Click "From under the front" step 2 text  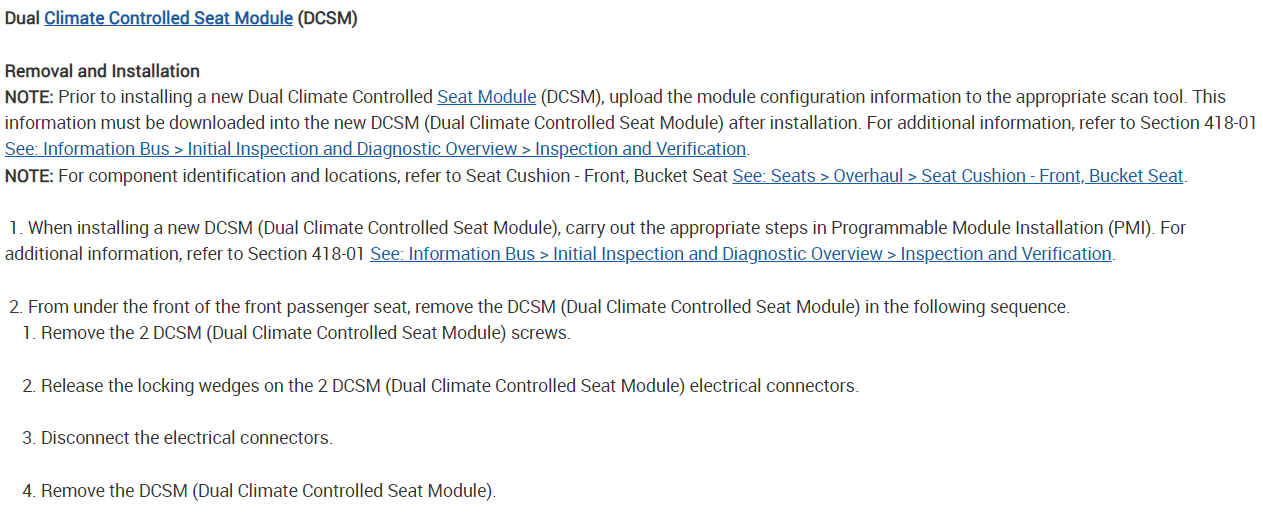pyautogui.click(x=548, y=307)
